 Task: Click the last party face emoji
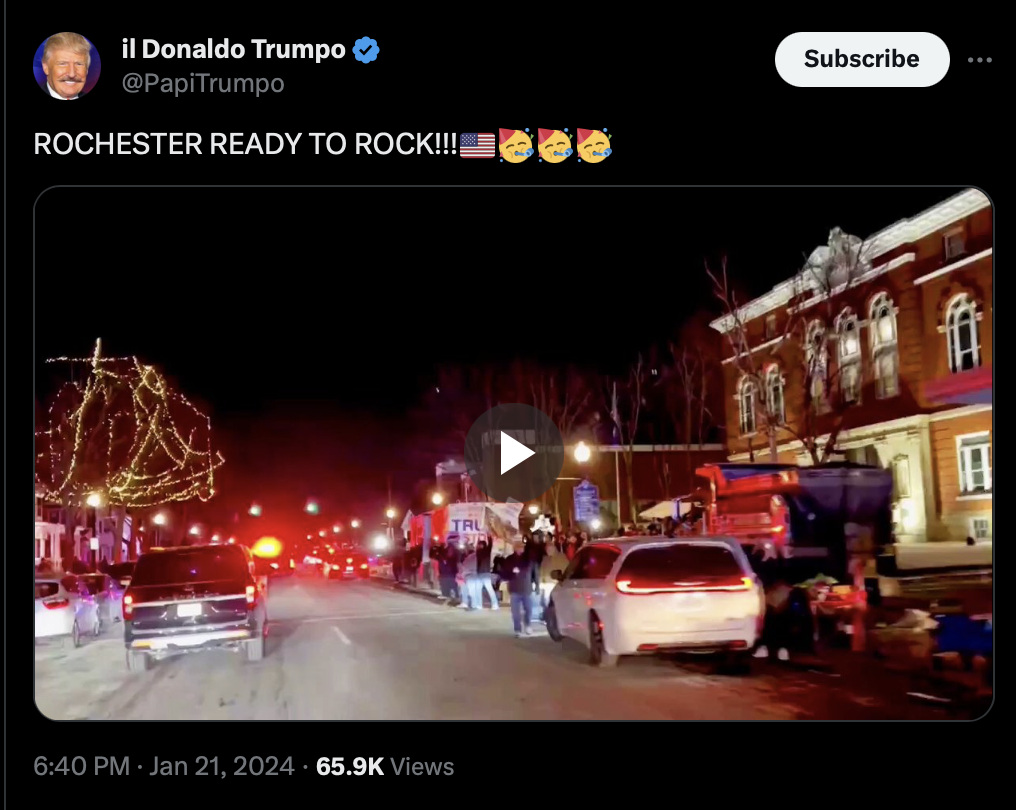click(x=594, y=145)
